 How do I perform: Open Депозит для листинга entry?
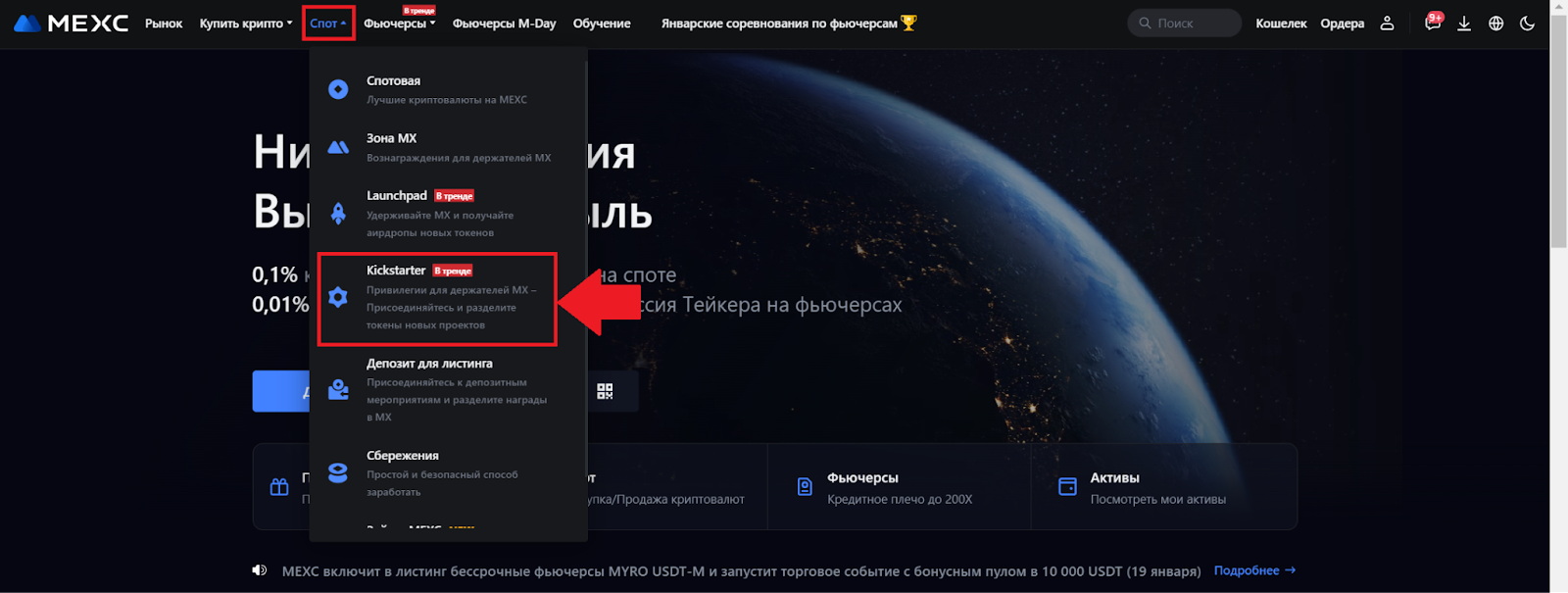tap(448, 389)
